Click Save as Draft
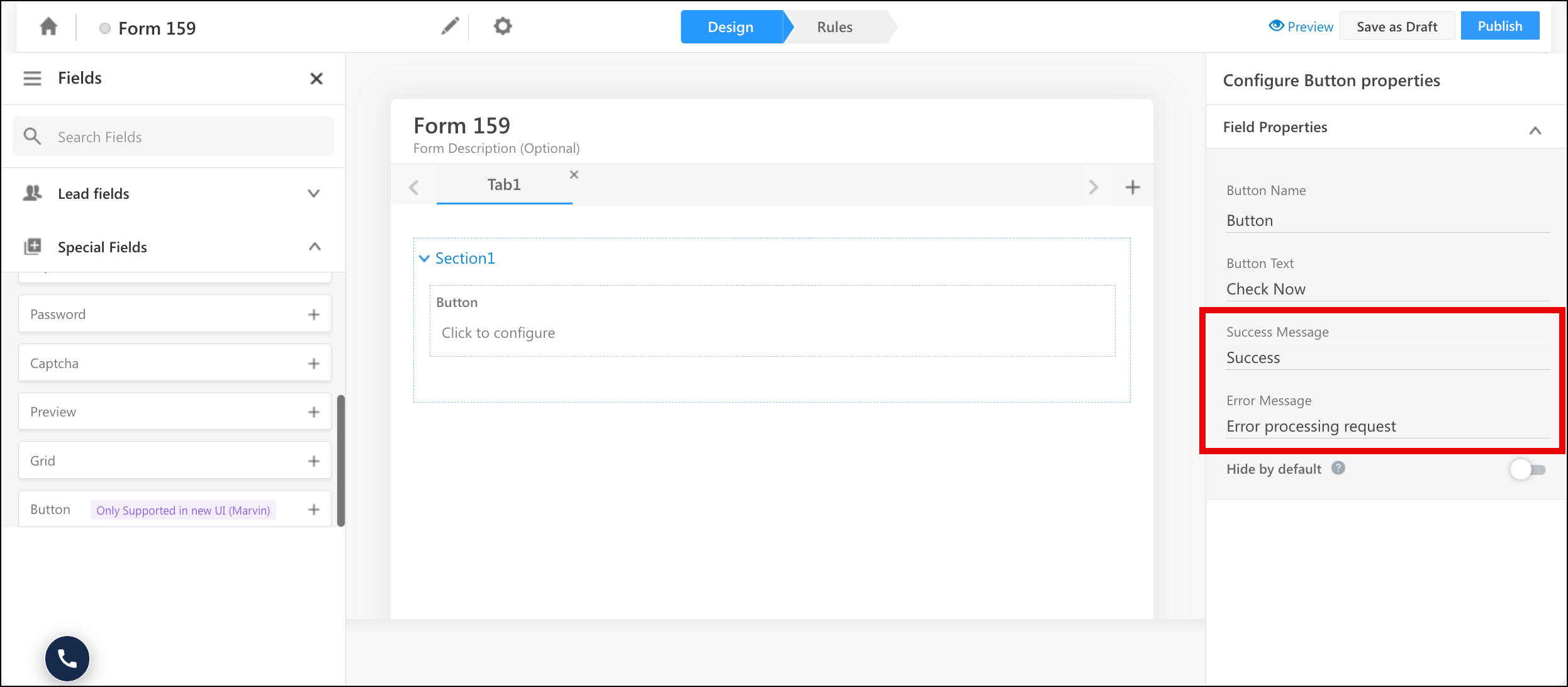Viewport: 1568px width, 687px height. (x=1397, y=26)
